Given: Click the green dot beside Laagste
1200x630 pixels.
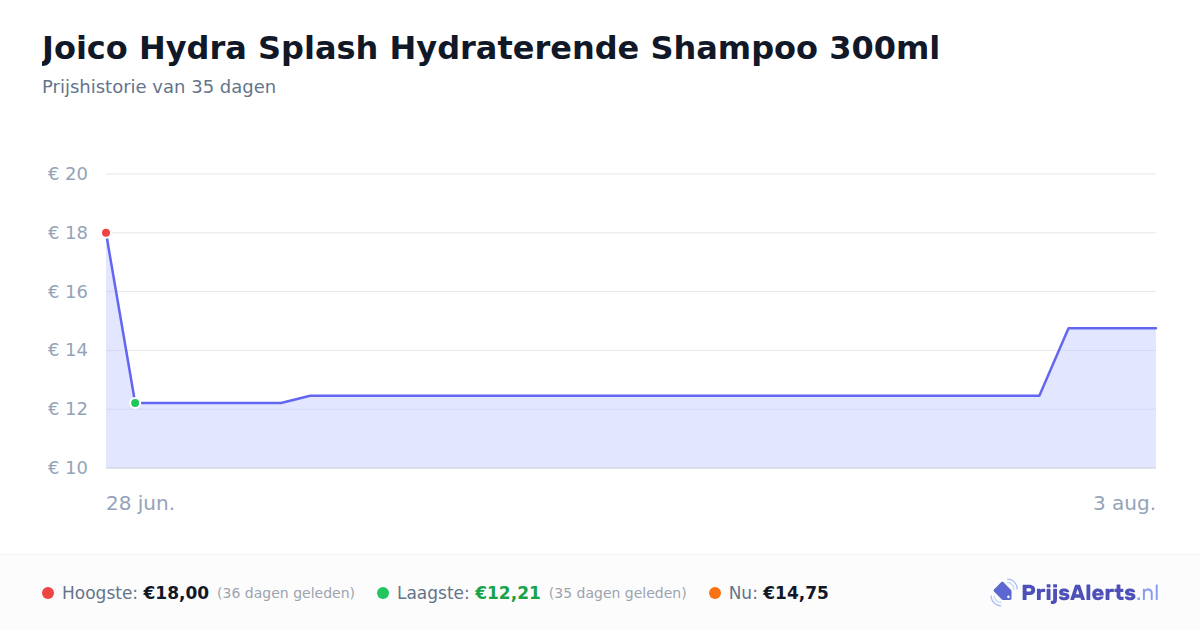Looking at the screenshot, I should tap(383, 593).
